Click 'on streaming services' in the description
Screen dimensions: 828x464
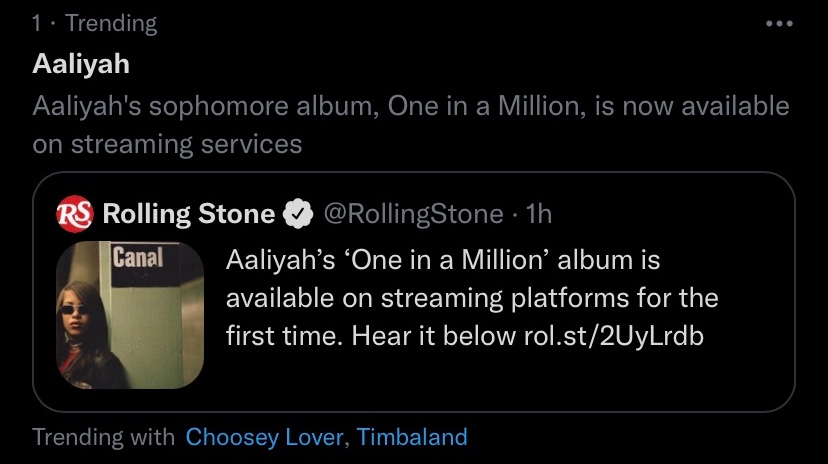point(166,143)
